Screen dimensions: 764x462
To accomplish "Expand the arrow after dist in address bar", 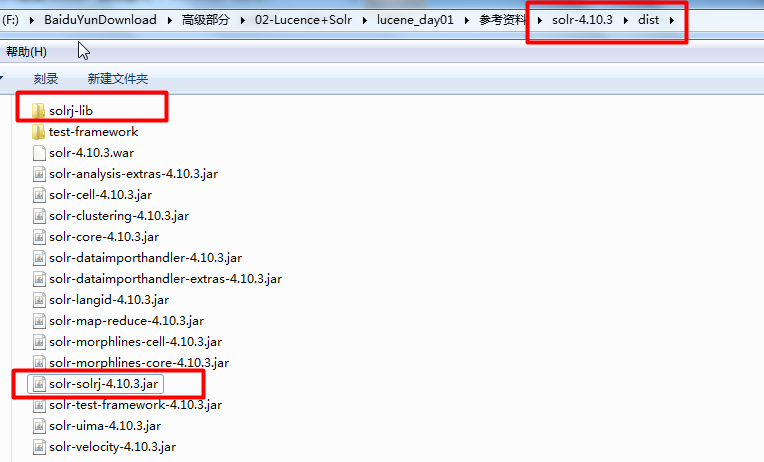I will point(672,20).
